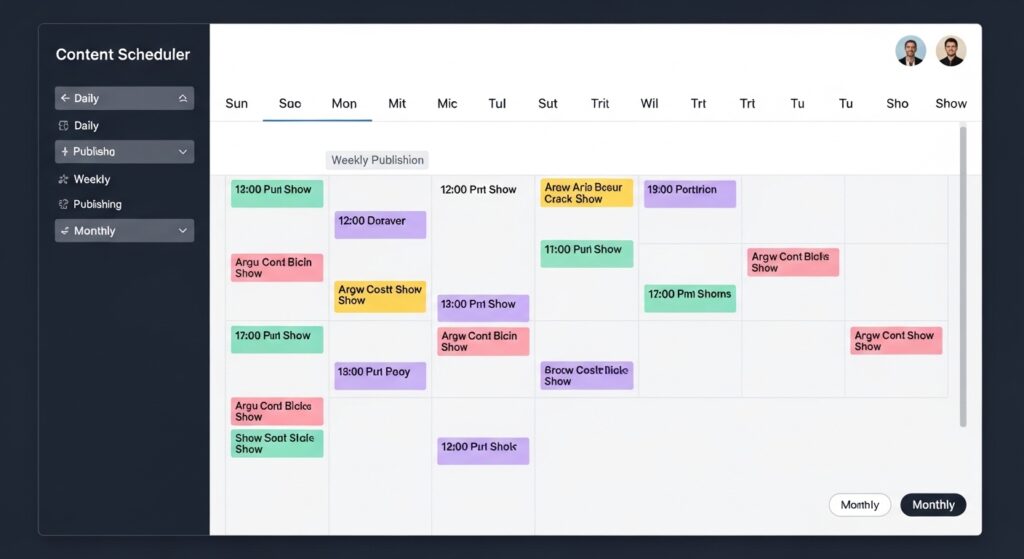Image resolution: width=1024 pixels, height=559 pixels.
Task: Select the Trit day tab
Action: tap(600, 103)
